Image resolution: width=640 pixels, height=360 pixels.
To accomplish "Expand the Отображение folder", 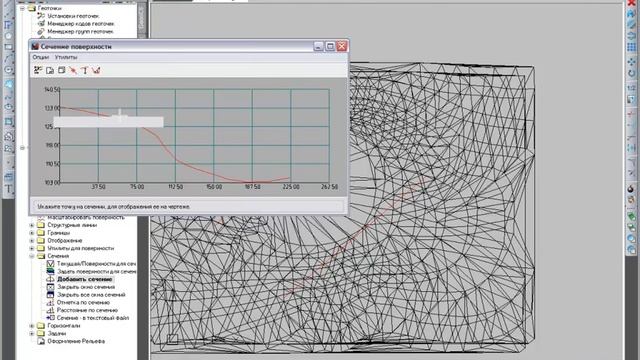I will [32, 241].
